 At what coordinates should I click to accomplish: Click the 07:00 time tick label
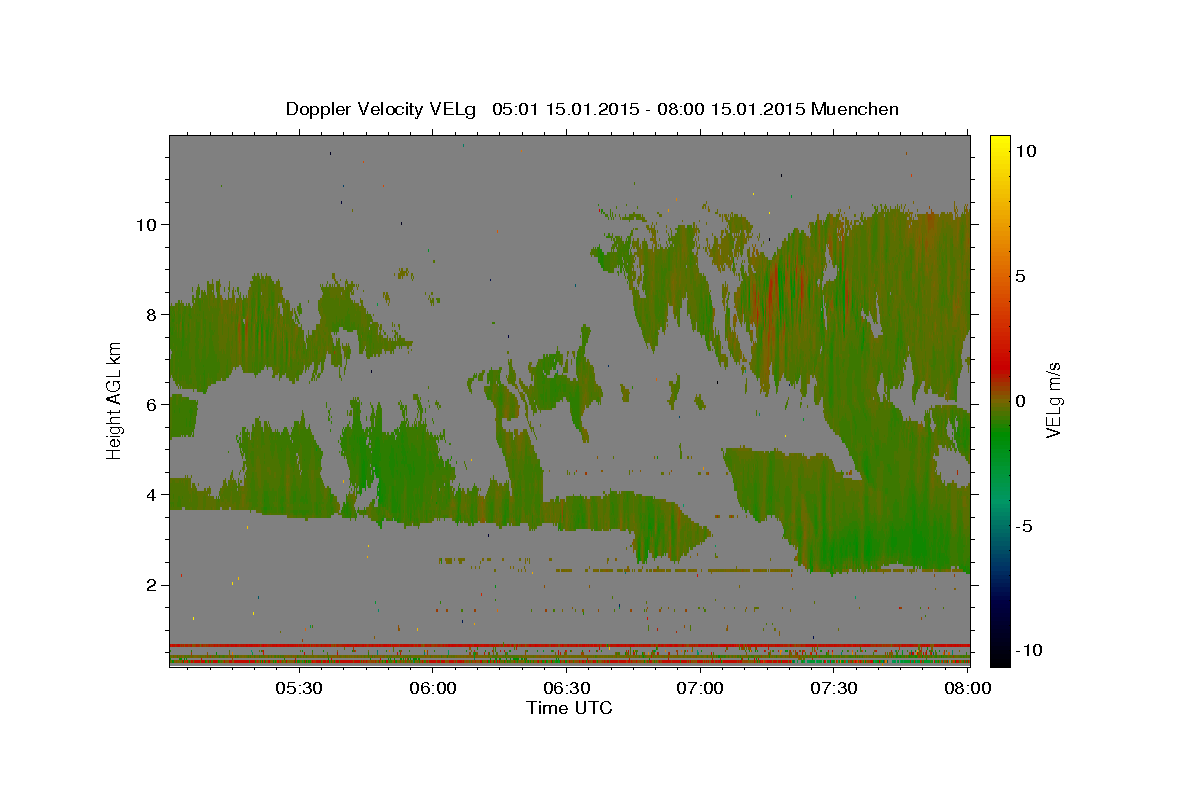(700, 688)
